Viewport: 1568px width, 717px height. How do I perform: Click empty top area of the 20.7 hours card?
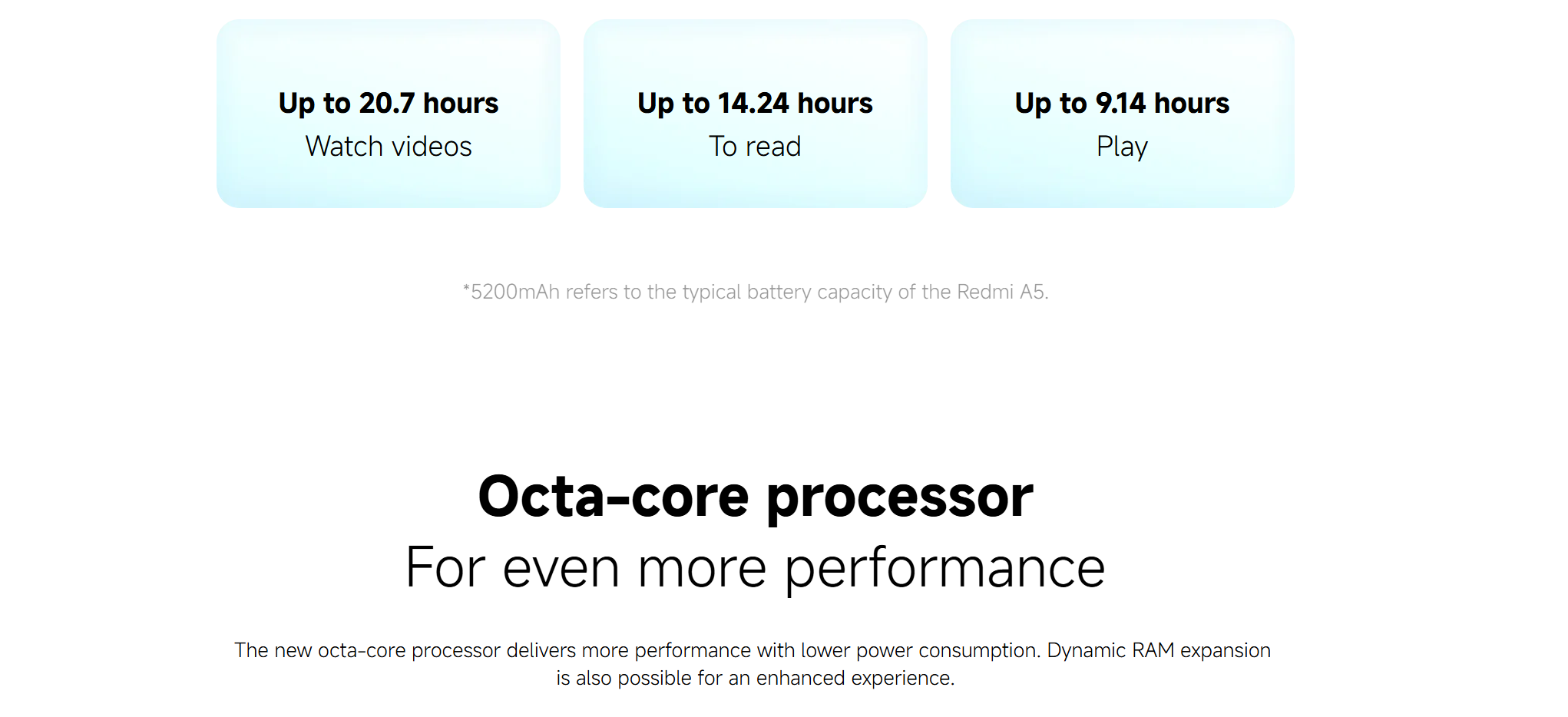(389, 50)
